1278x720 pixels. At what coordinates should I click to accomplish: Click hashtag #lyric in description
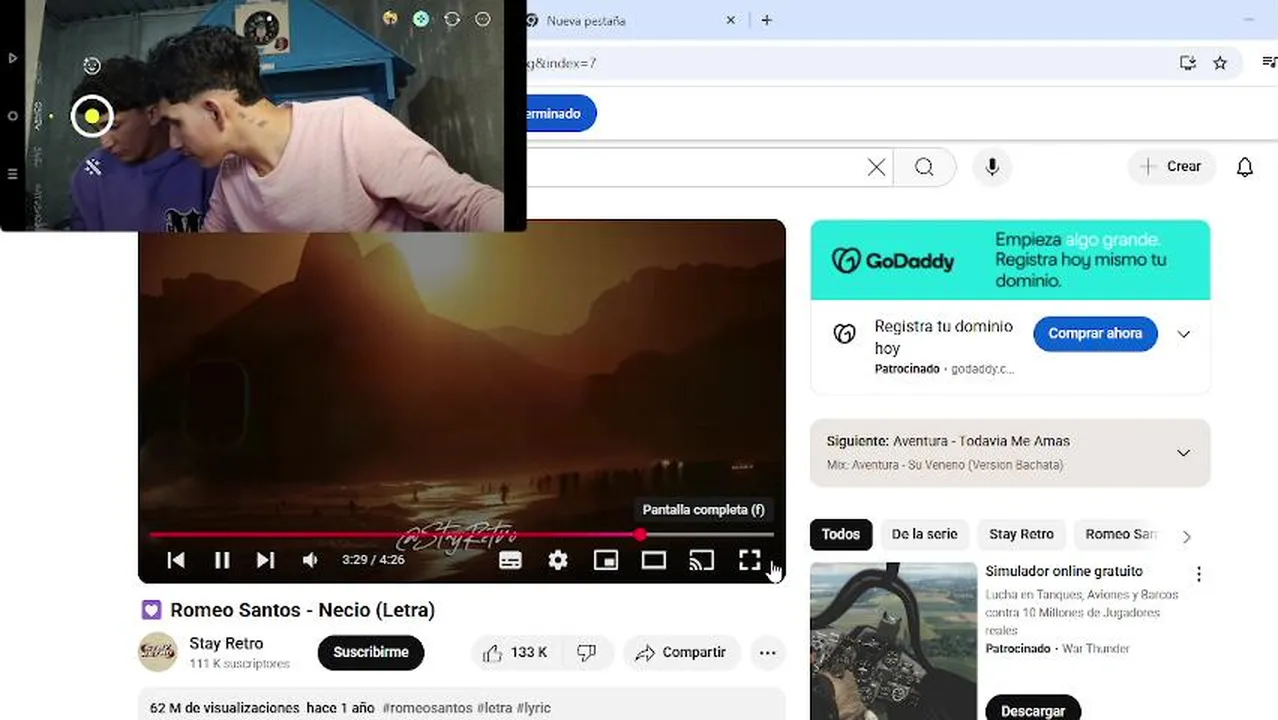[534, 708]
